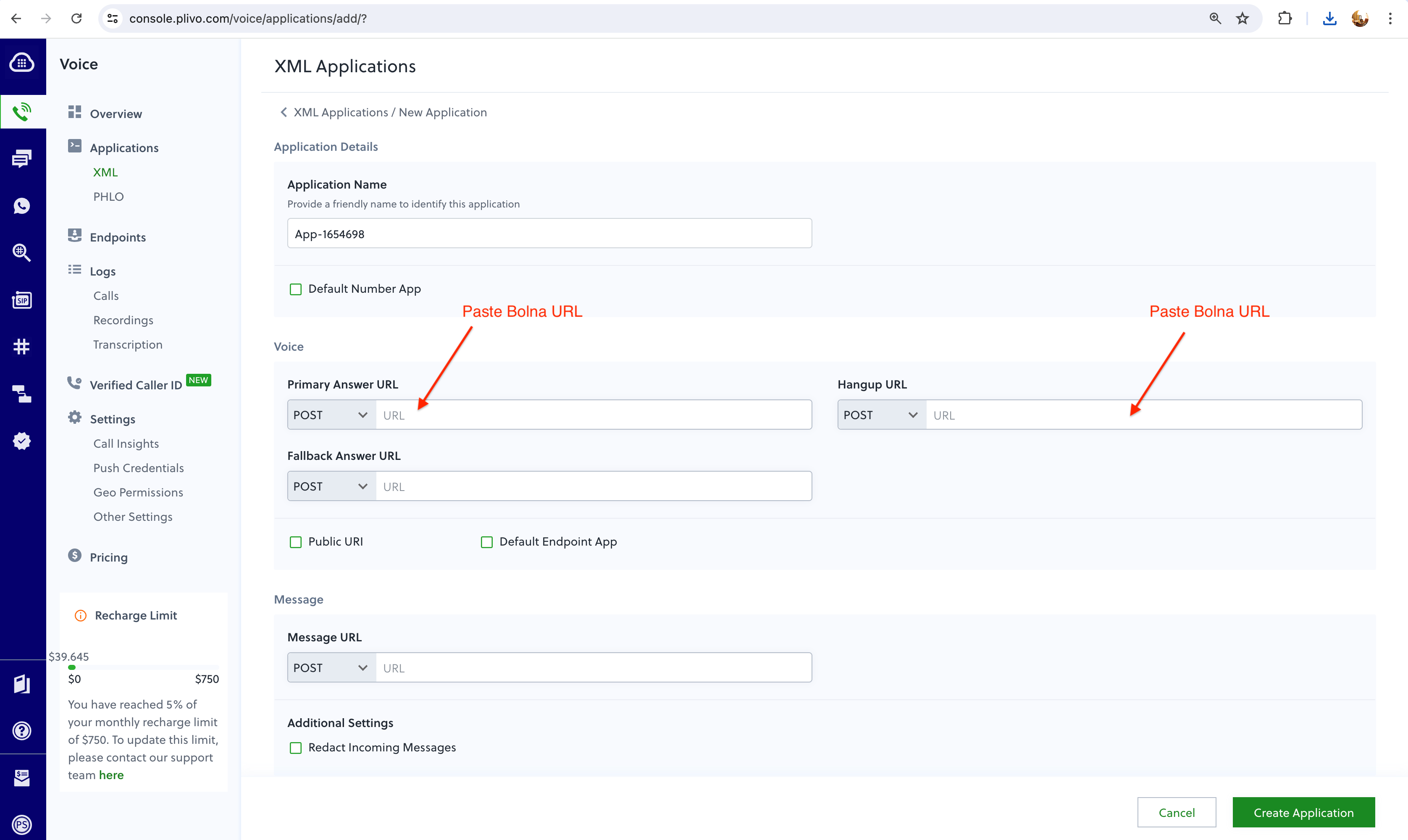Screen dimensions: 1408x840
Task: Open Verified Caller ID page
Action: coord(136,385)
